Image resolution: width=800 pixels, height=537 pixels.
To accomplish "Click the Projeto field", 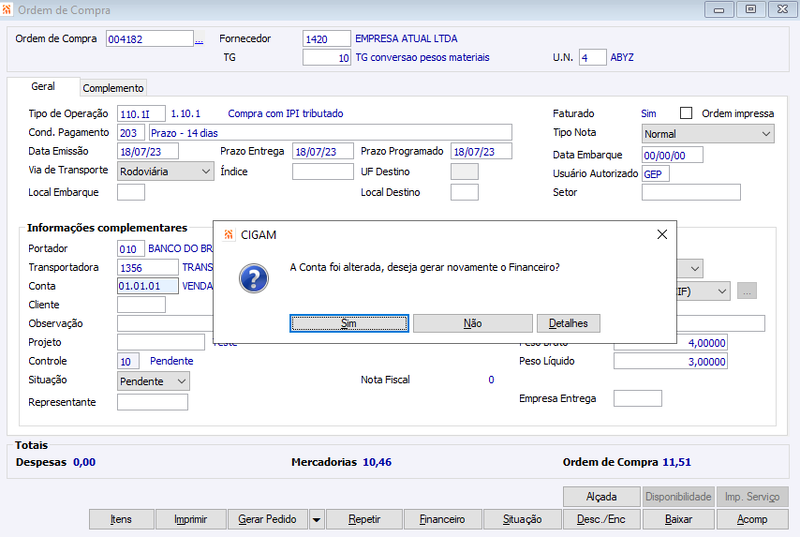I will pyautogui.click(x=161, y=342).
